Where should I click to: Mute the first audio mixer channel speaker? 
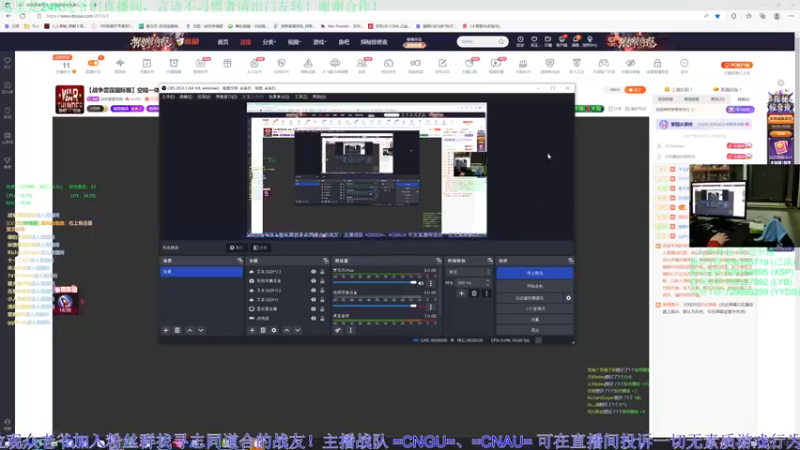[x=421, y=283]
